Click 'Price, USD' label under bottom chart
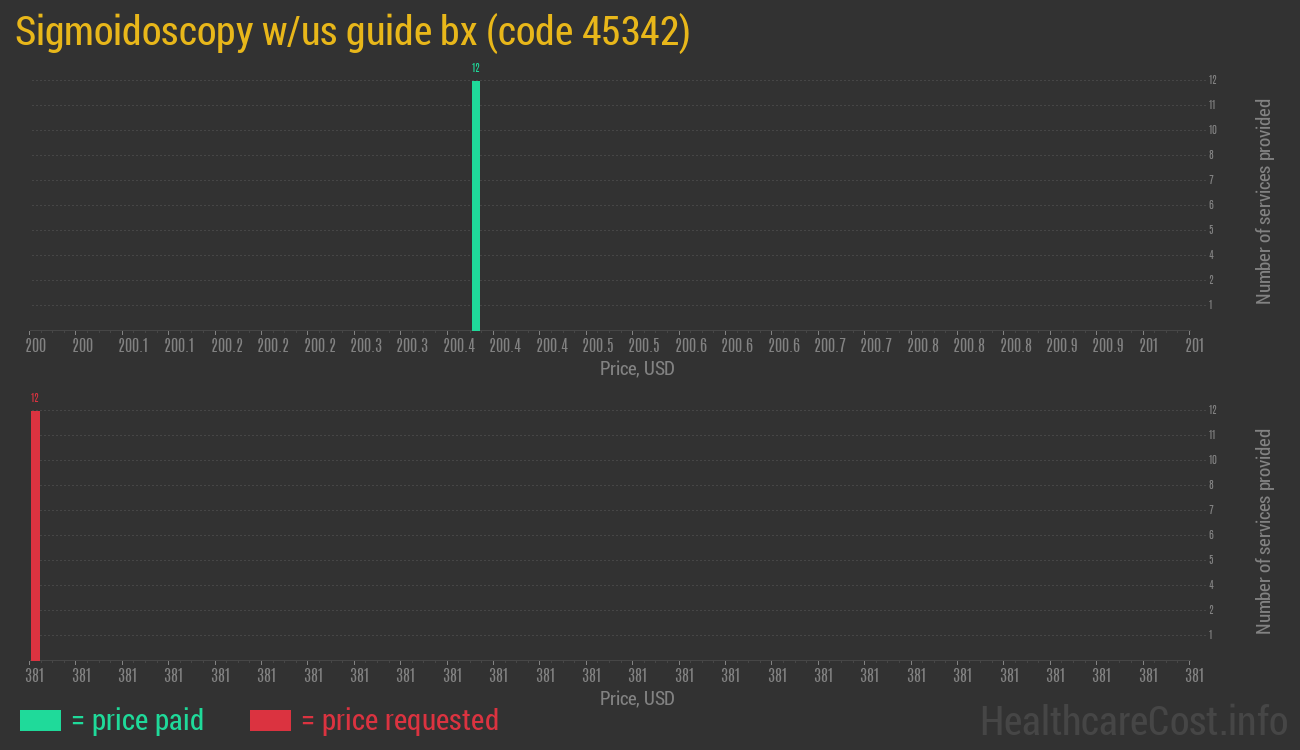1300x750 pixels. [637, 698]
